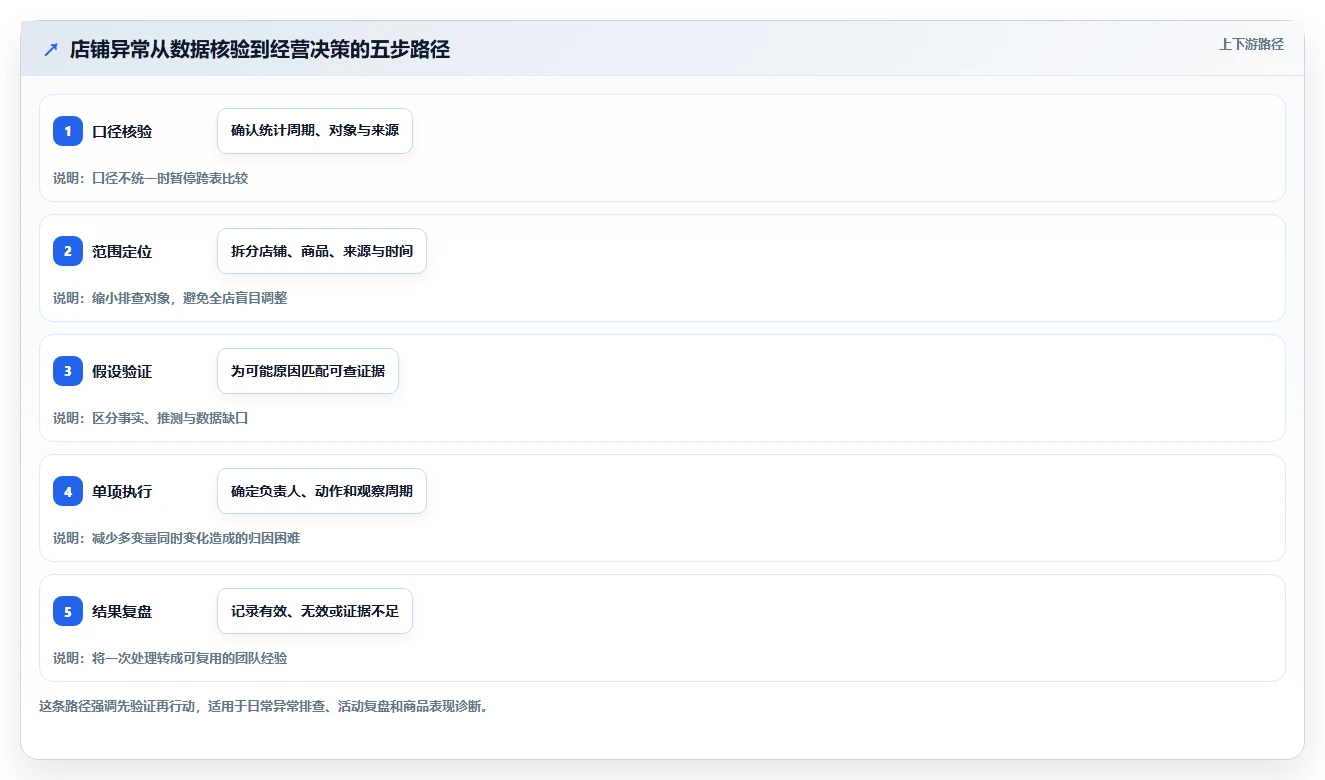Click note 缩小排查对象，避免全店盲目调整
The width and height of the screenshot is (1325, 780).
[x=190, y=298]
